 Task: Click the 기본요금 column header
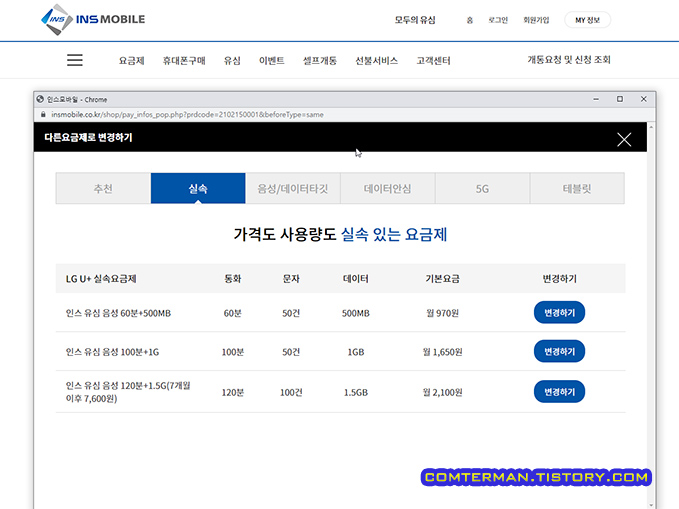pyautogui.click(x=442, y=279)
